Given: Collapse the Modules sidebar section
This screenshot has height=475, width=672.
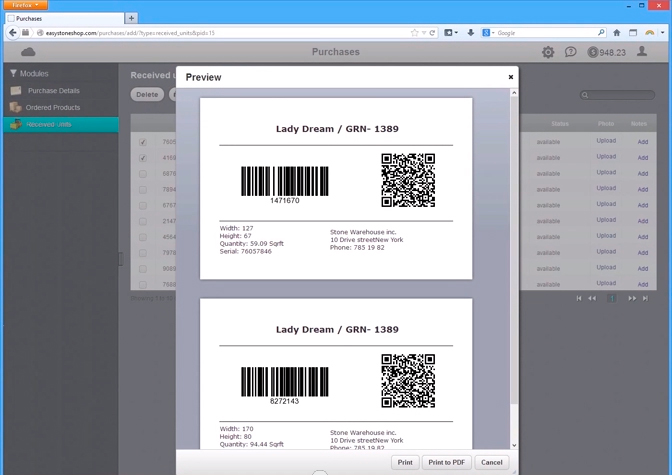Looking at the screenshot, I should (14, 74).
